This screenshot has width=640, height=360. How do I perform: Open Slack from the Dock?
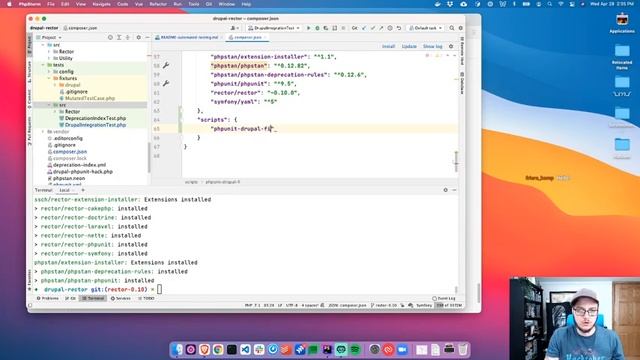pyautogui.click(x=259, y=350)
